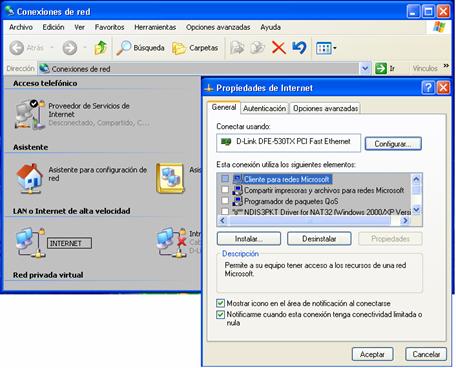
Task: Click the Up folder toolbar icon
Action: pyautogui.click(x=100, y=48)
